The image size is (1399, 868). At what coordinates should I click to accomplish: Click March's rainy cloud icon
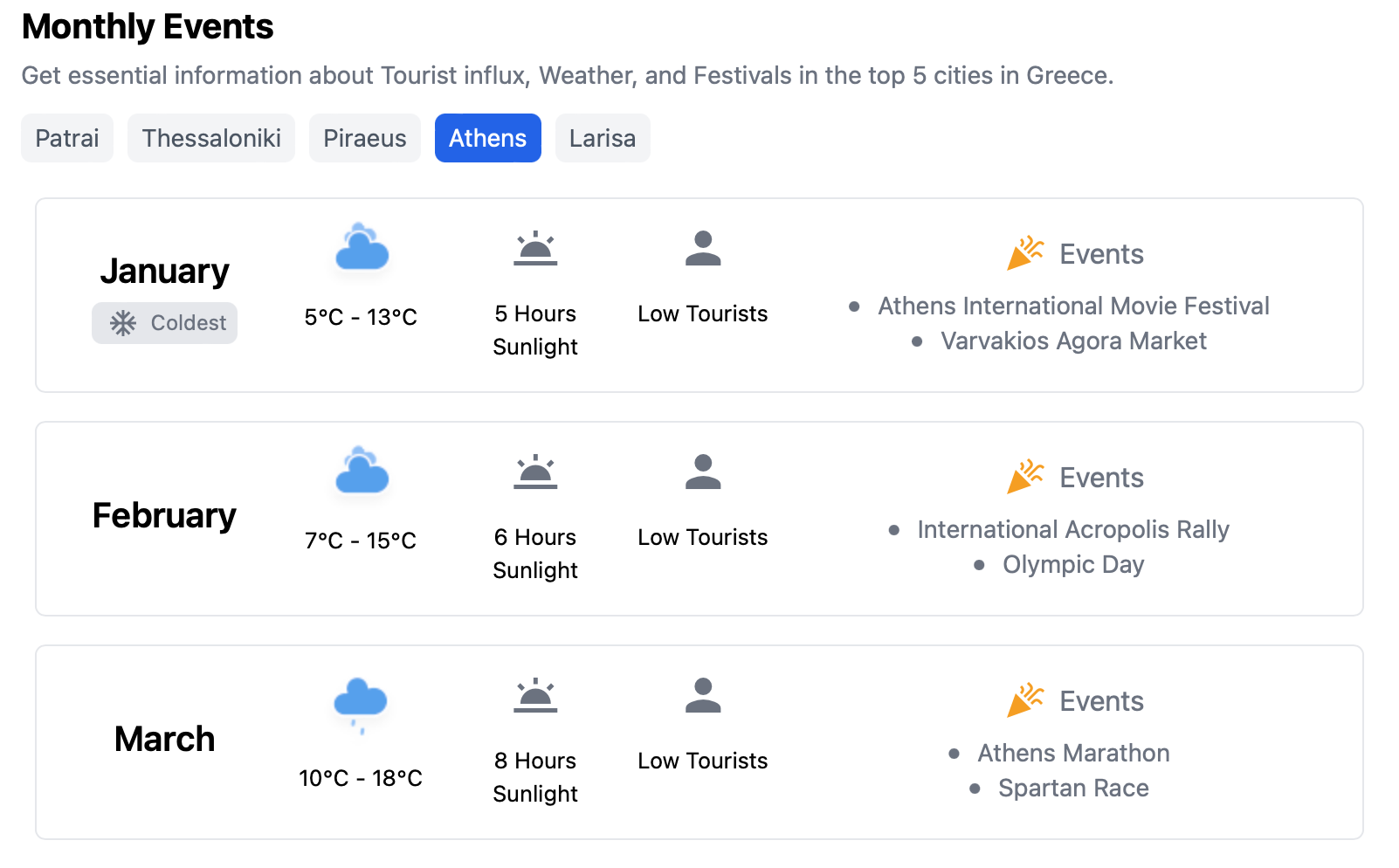(361, 706)
